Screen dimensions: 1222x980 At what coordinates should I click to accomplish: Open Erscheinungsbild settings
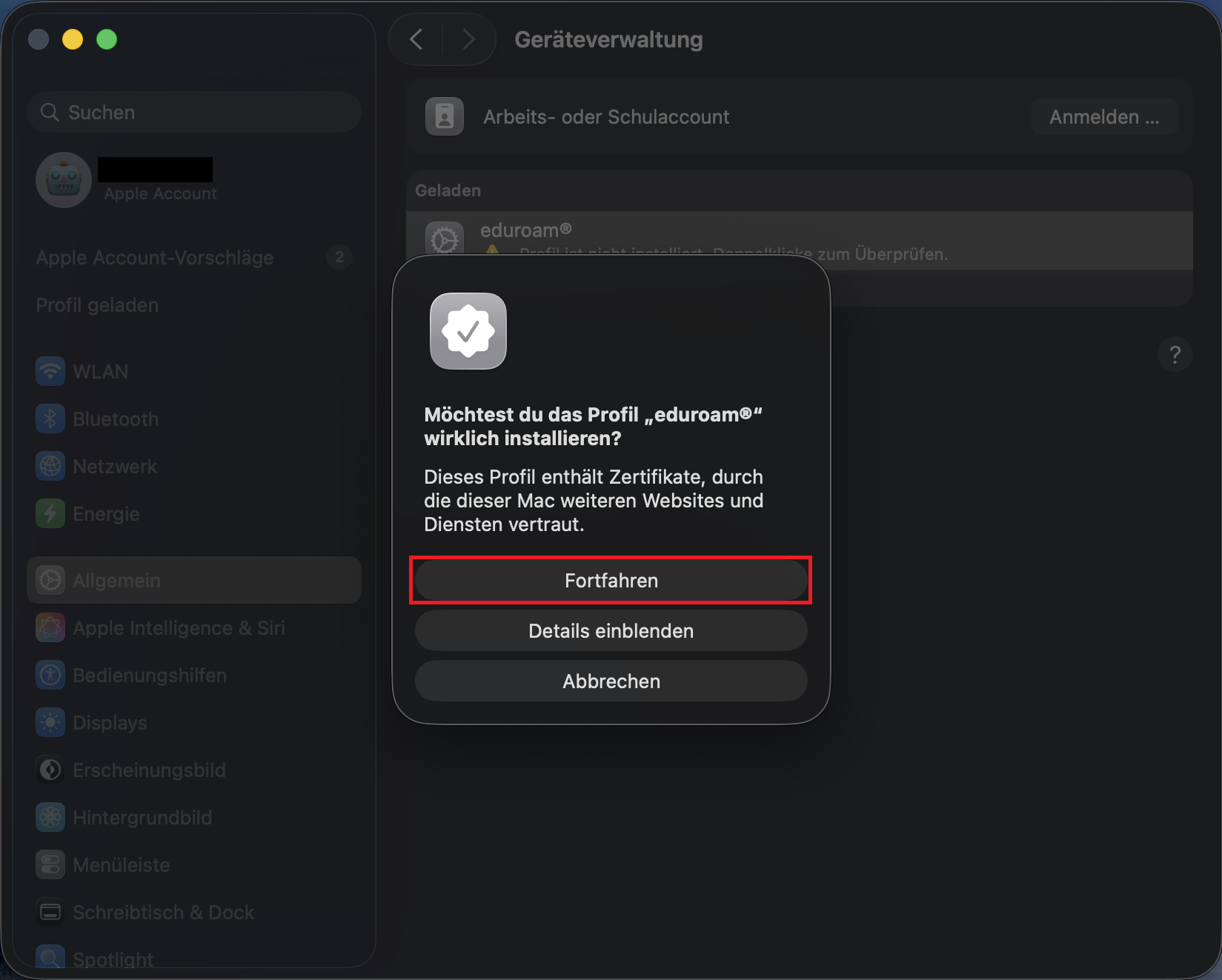pyautogui.click(x=194, y=770)
